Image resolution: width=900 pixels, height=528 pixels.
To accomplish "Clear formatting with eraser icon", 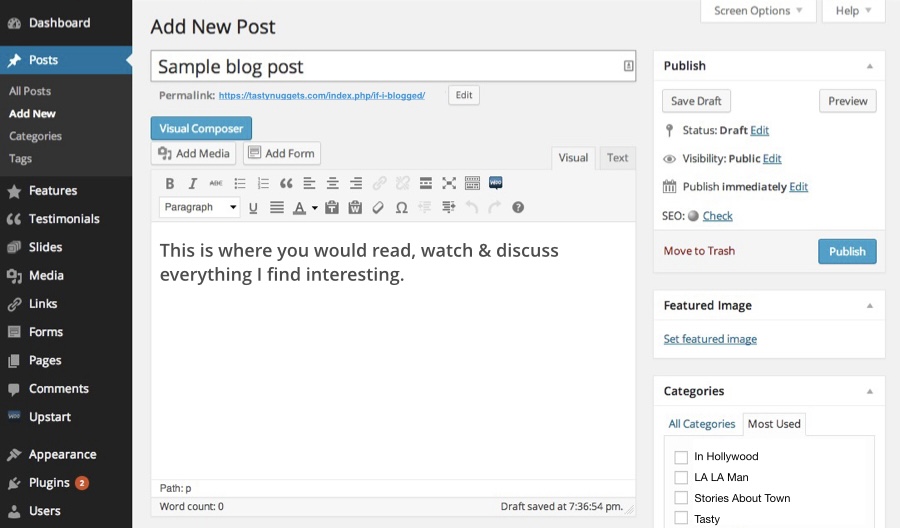I will tap(378, 208).
